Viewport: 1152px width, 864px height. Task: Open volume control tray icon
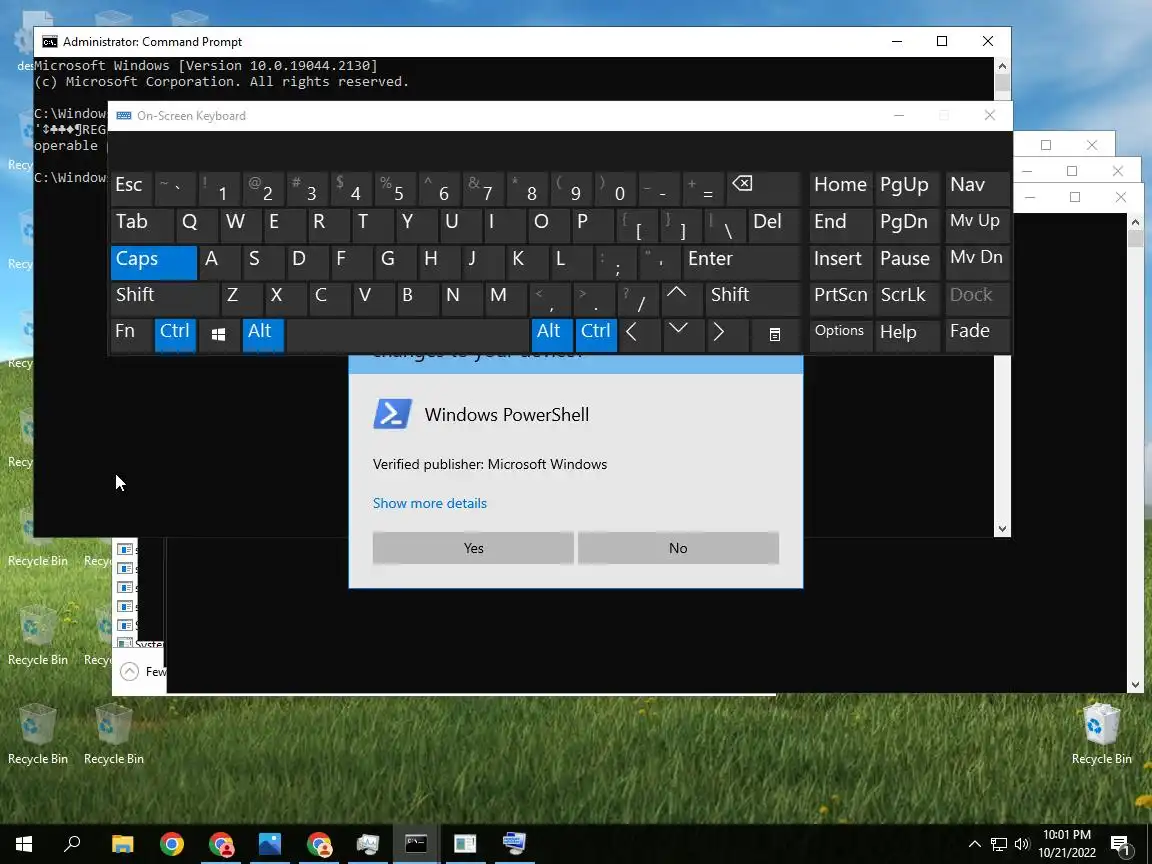pyautogui.click(x=1021, y=844)
